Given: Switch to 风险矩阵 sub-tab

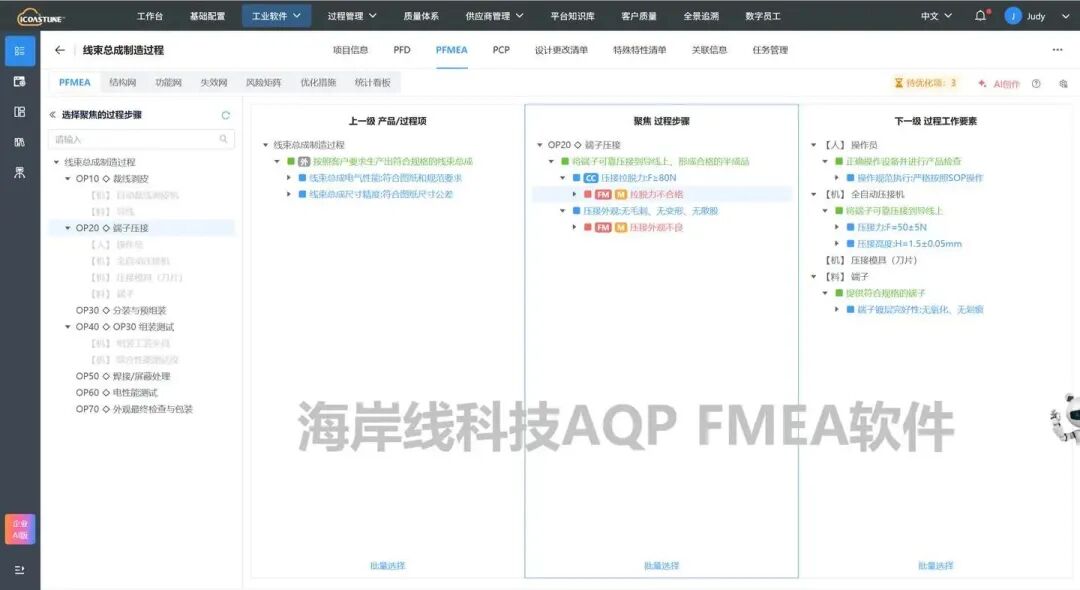Looking at the screenshot, I should pos(263,83).
